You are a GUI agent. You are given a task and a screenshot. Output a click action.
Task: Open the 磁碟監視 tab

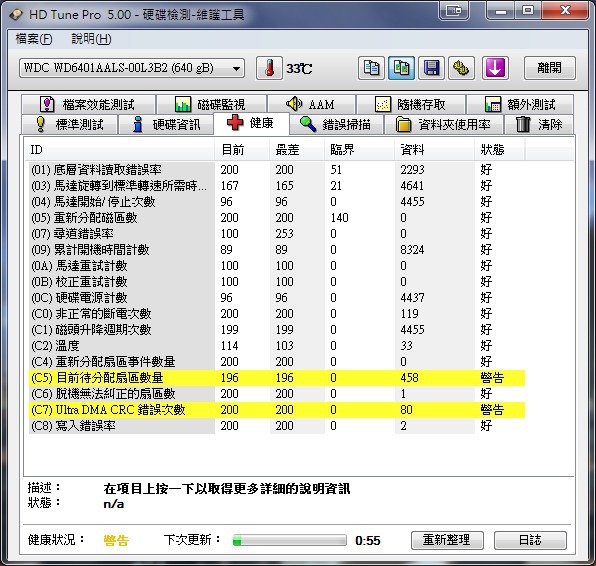pyautogui.click(x=211, y=104)
